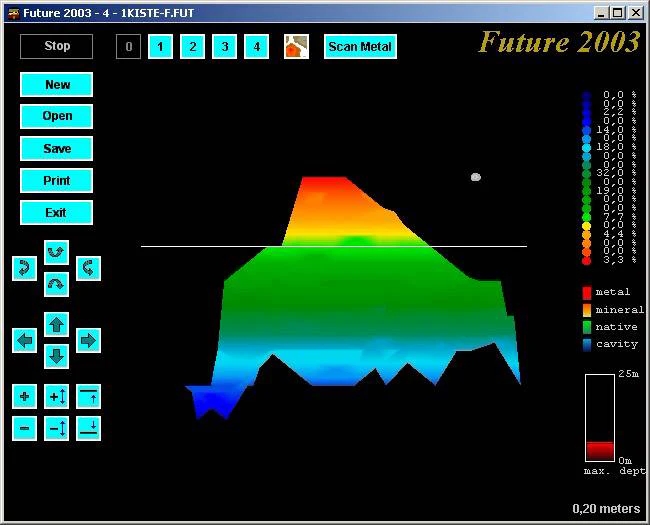Rotate view with the left curved-arrow button
This screenshot has height=525, width=650.
coord(24,268)
